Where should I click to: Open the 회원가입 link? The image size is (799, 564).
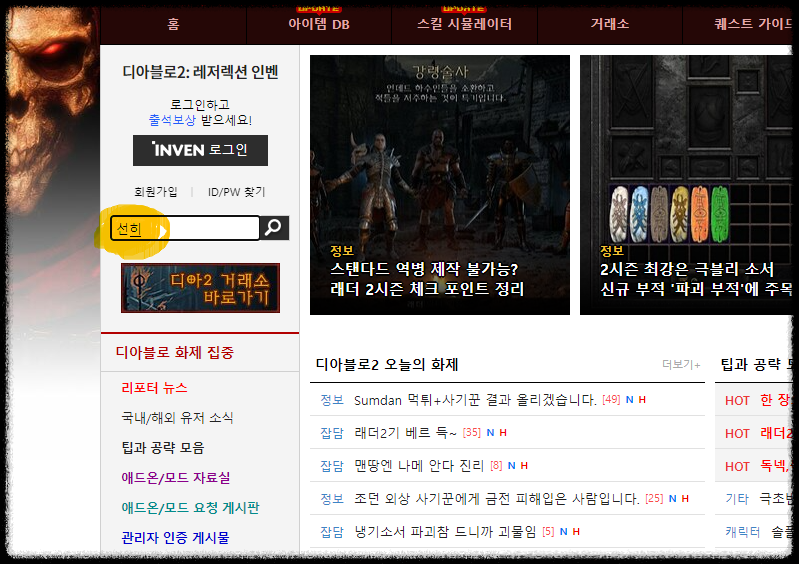tap(156, 192)
